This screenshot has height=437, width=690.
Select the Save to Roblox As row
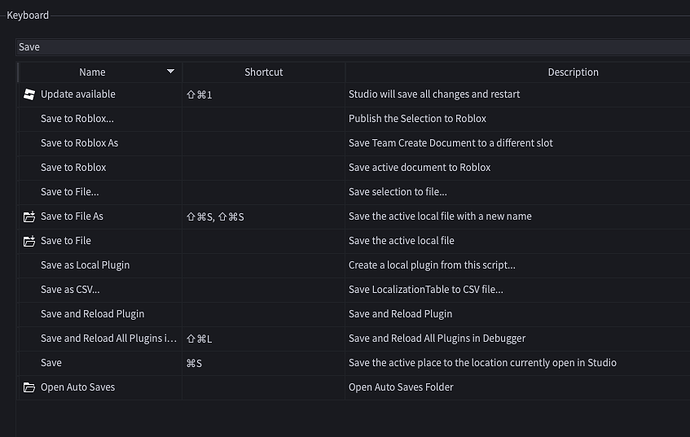click(79, 143)
